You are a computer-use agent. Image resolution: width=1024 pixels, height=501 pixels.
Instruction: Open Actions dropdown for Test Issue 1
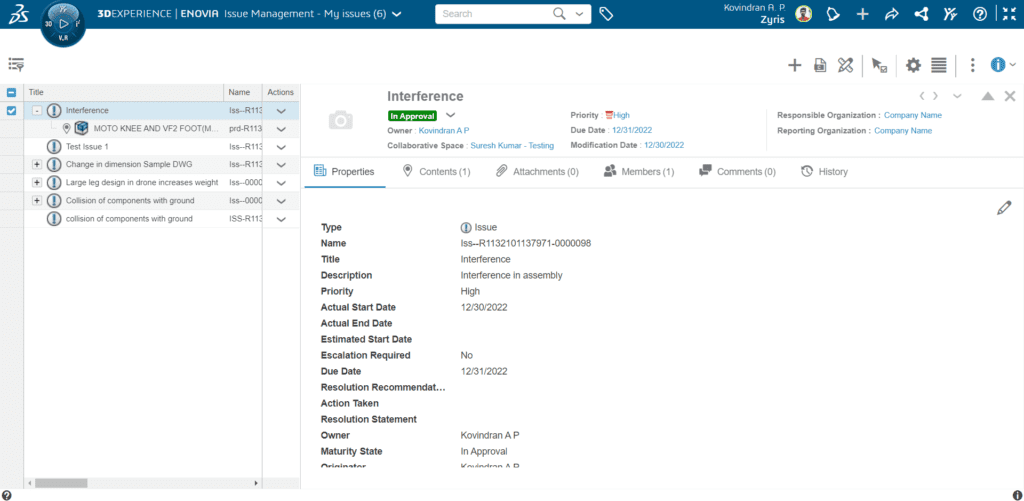pyautogui.click(x=281, y=147)
